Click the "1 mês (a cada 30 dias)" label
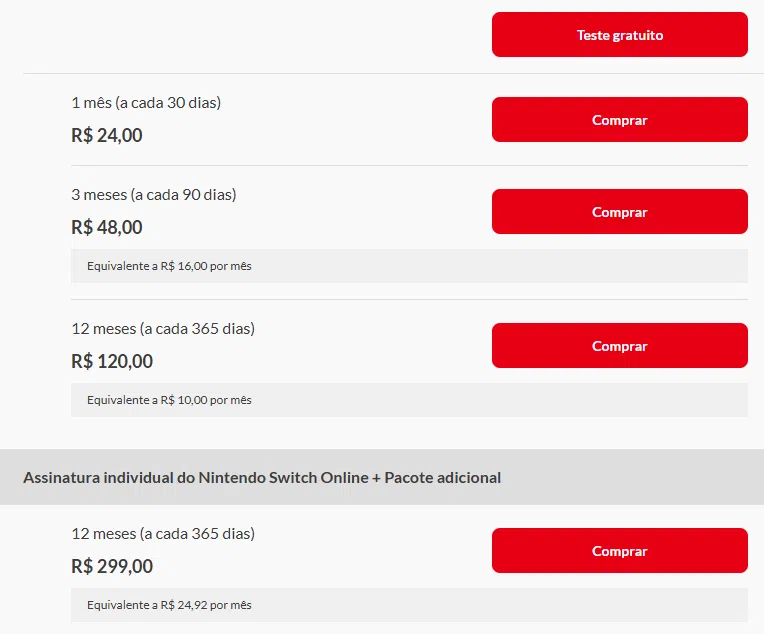 click(146, 103)
